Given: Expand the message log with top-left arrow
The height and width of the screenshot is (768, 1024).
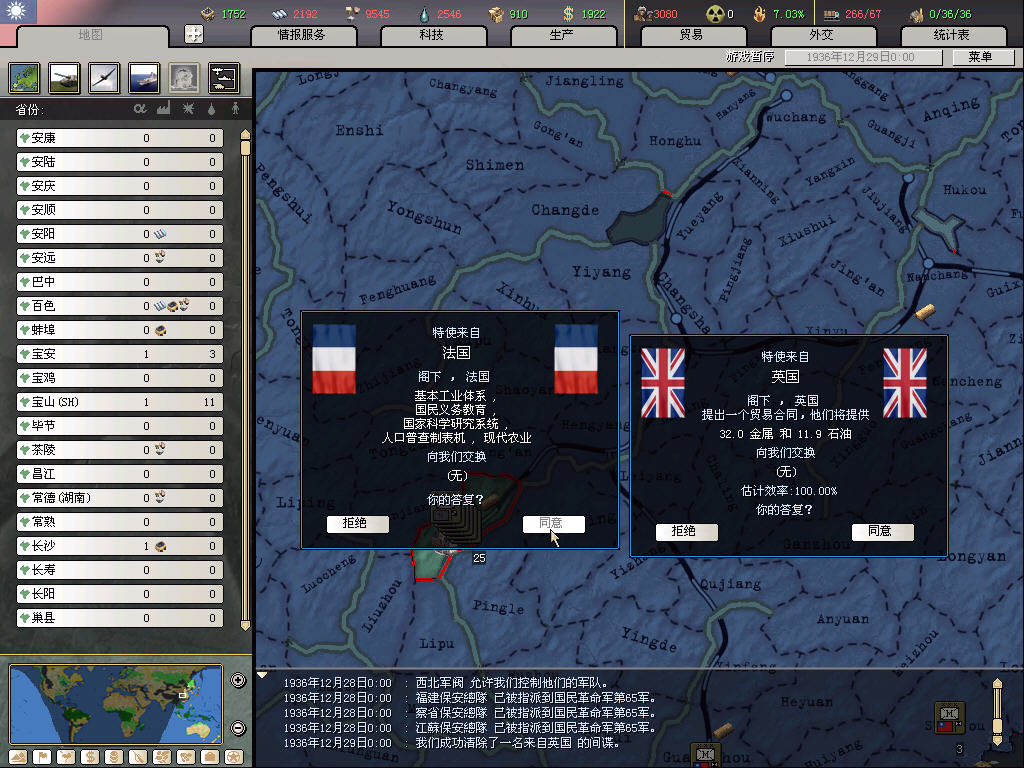Looking at the screenshot, I should [x=263, y=675].
